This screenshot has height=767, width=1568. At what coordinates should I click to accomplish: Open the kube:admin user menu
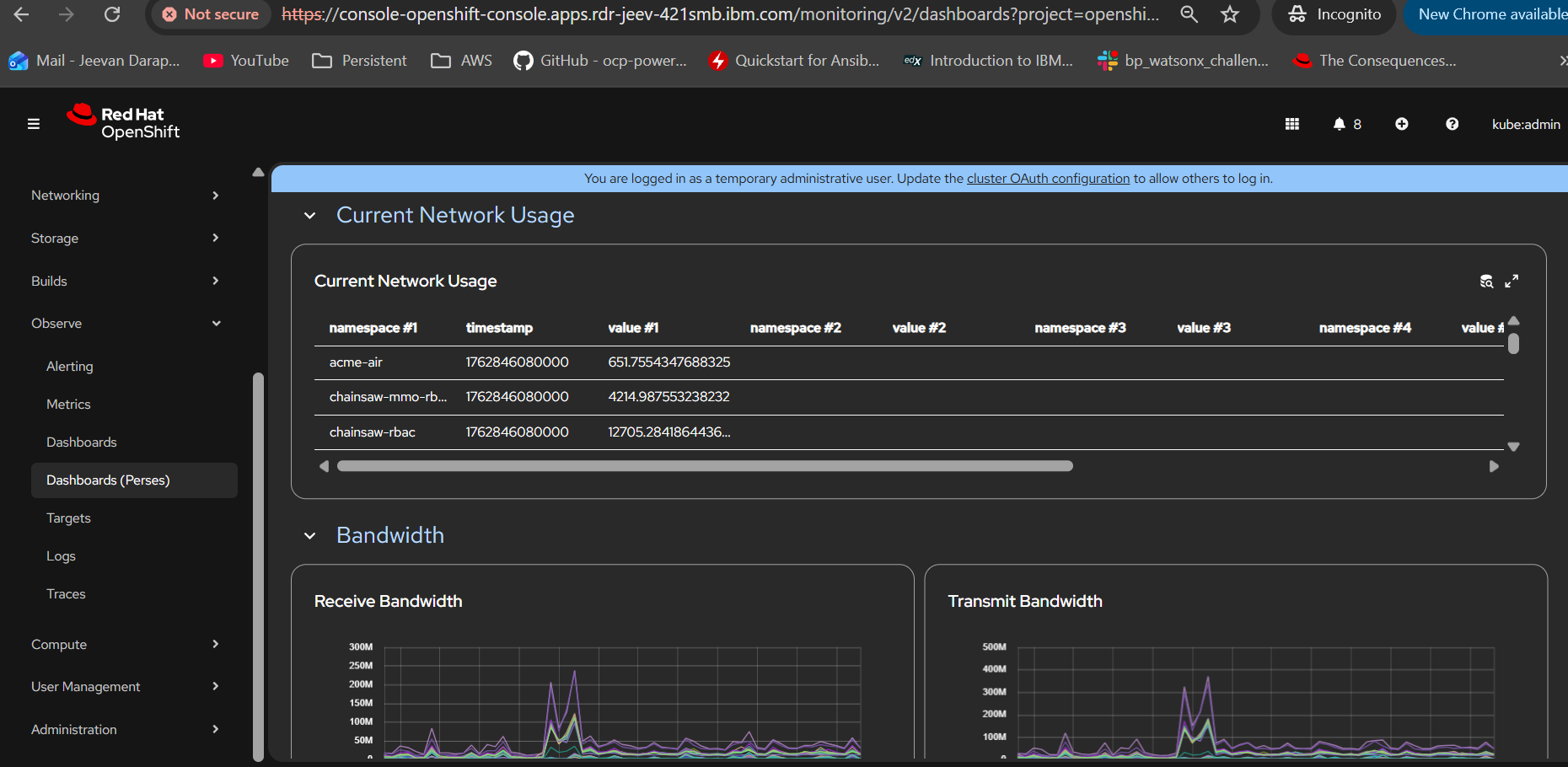[x=1525, y=124]
